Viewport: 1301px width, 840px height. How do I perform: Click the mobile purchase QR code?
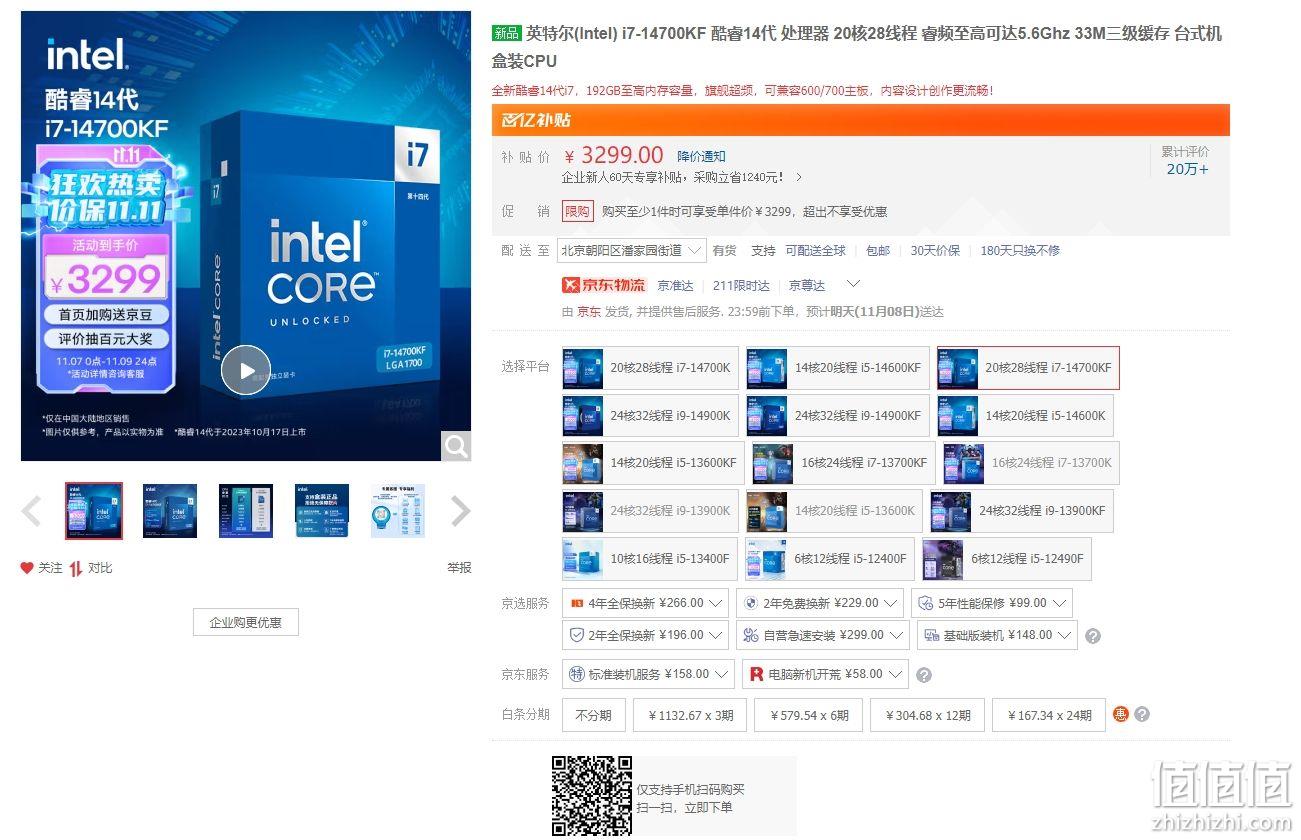(x=592, y=797)
